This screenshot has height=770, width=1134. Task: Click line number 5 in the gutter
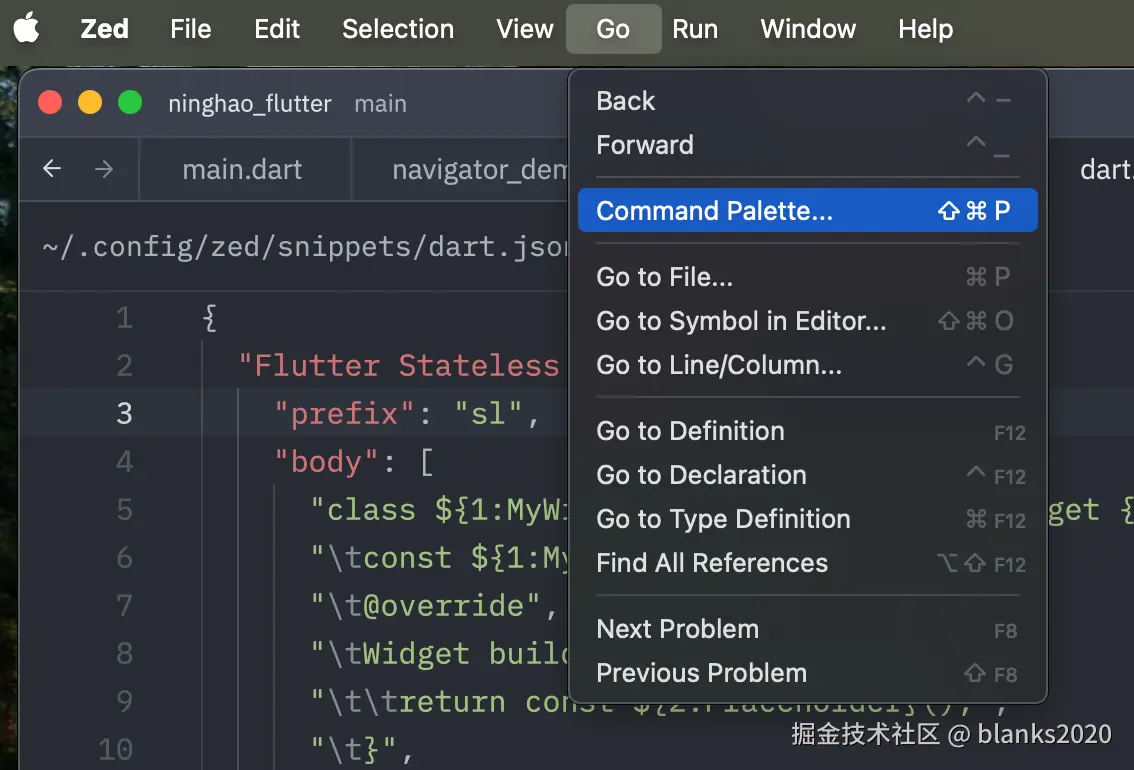coord(124,510)
